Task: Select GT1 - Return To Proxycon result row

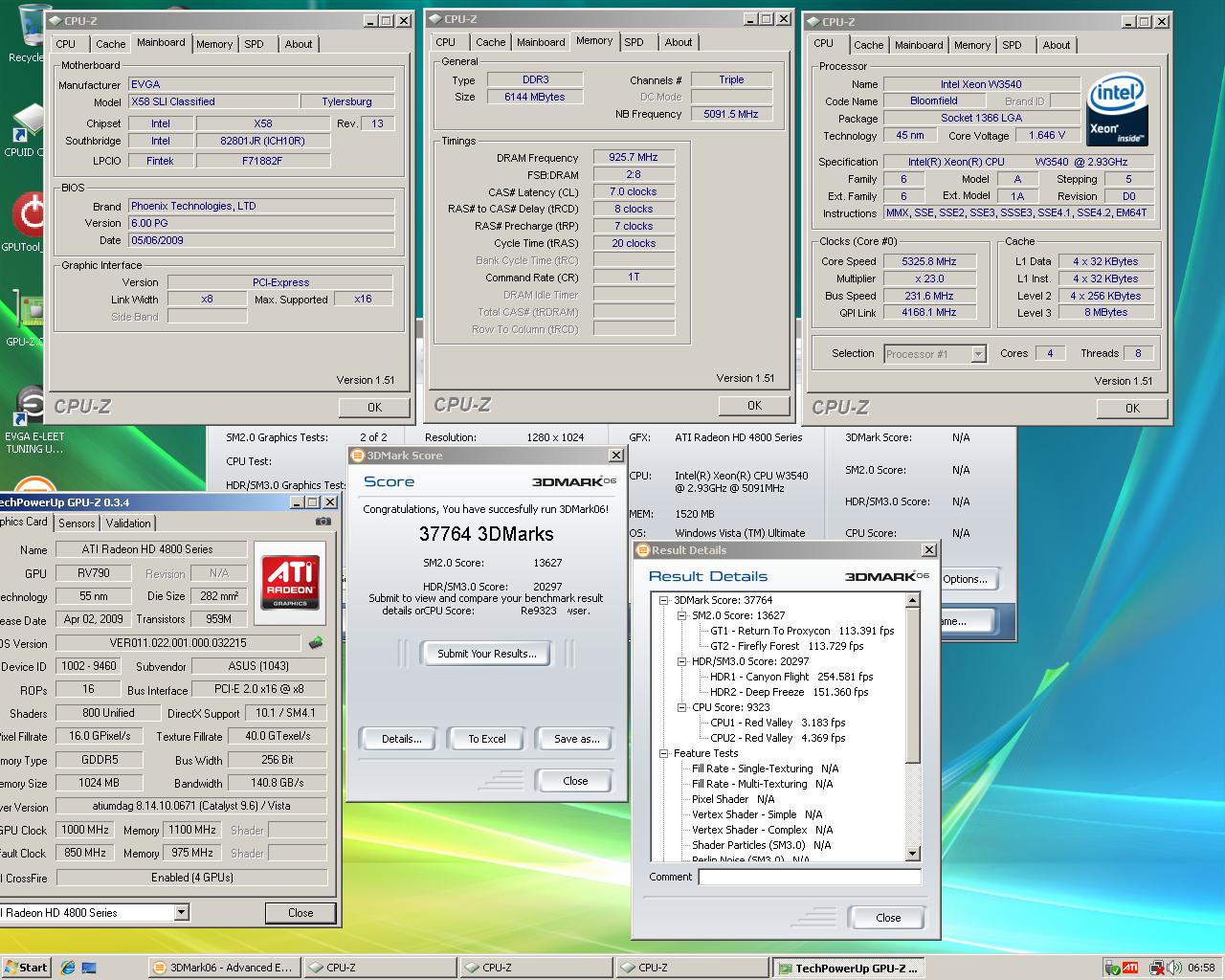Action: pyautogui.click(x=802, y=631)
